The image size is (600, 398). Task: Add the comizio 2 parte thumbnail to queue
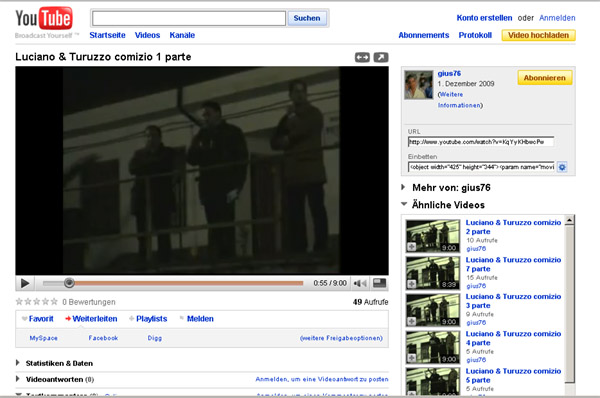[411, 247]
